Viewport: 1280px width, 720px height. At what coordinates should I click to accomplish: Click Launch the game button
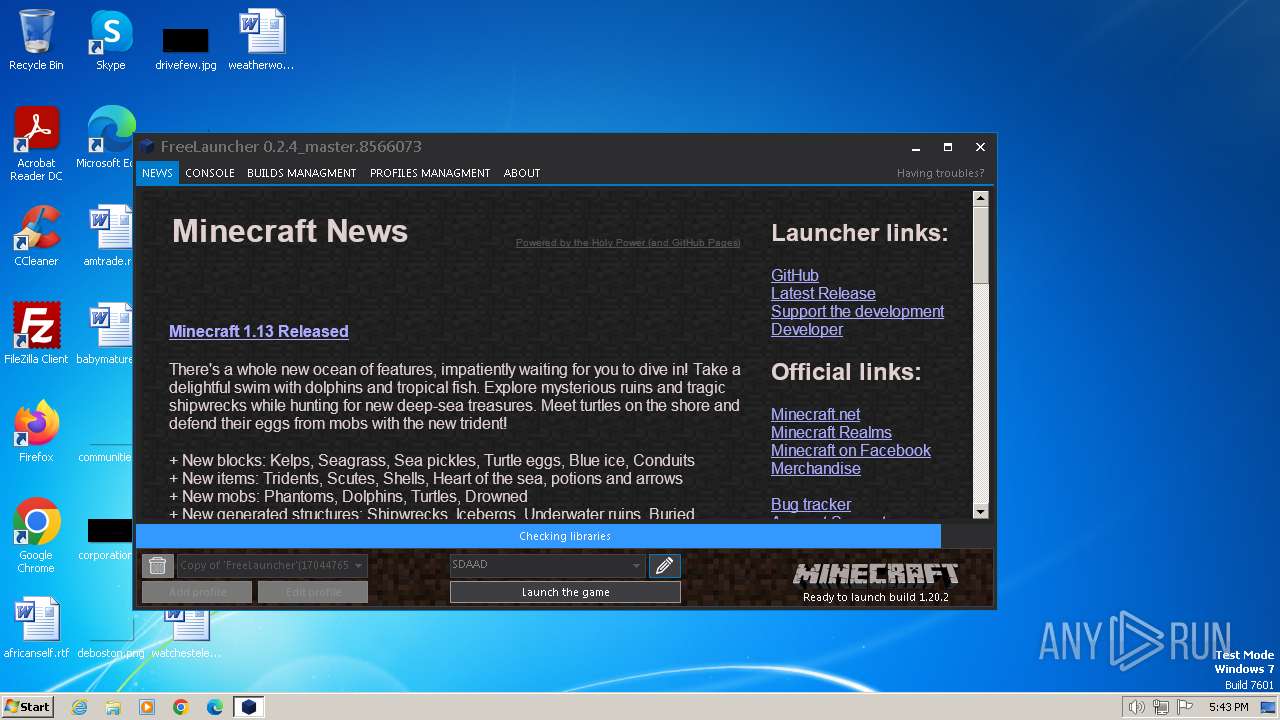click(x=565, y=592)
